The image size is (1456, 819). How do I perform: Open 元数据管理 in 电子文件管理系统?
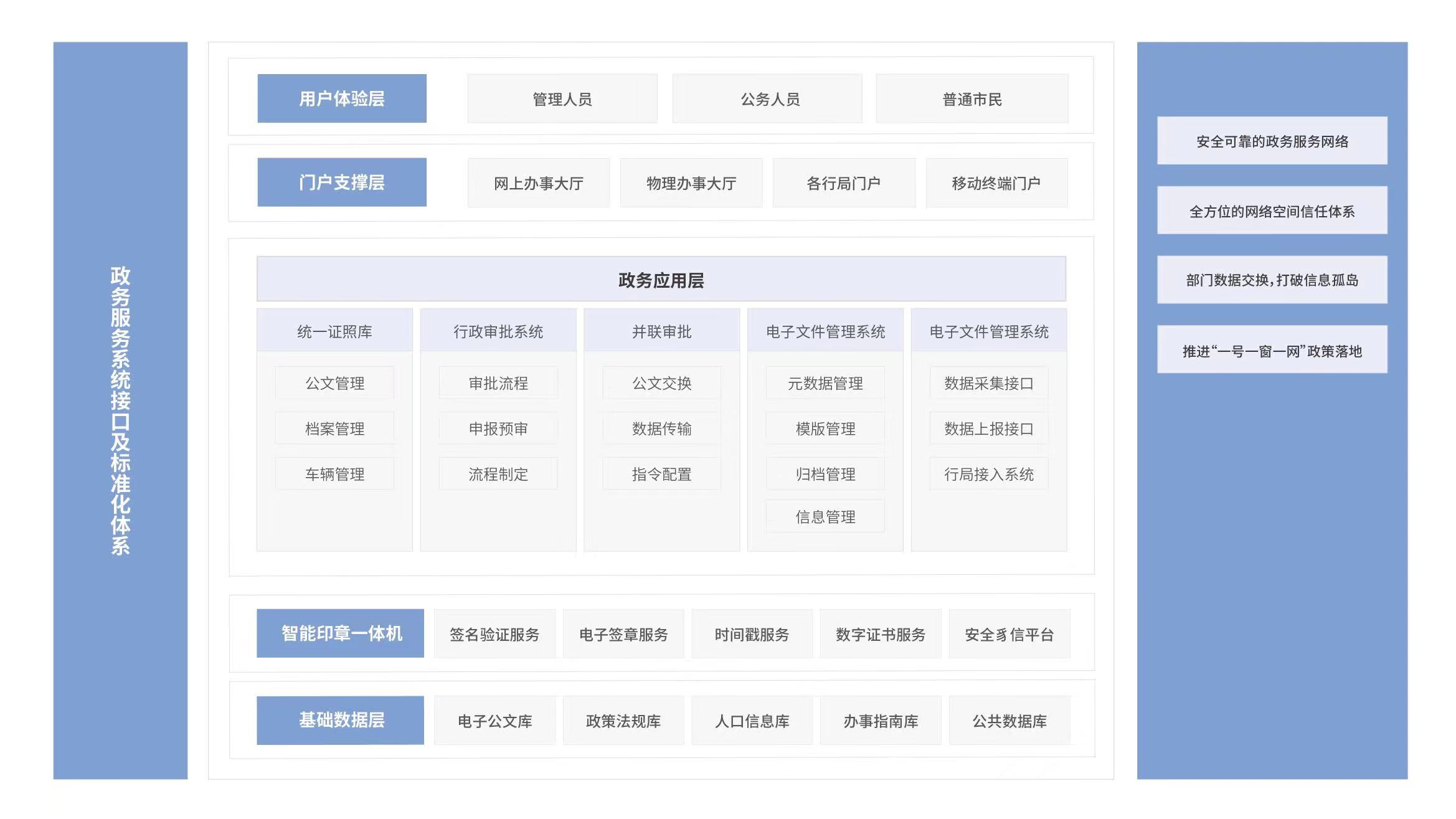point(825,383)
